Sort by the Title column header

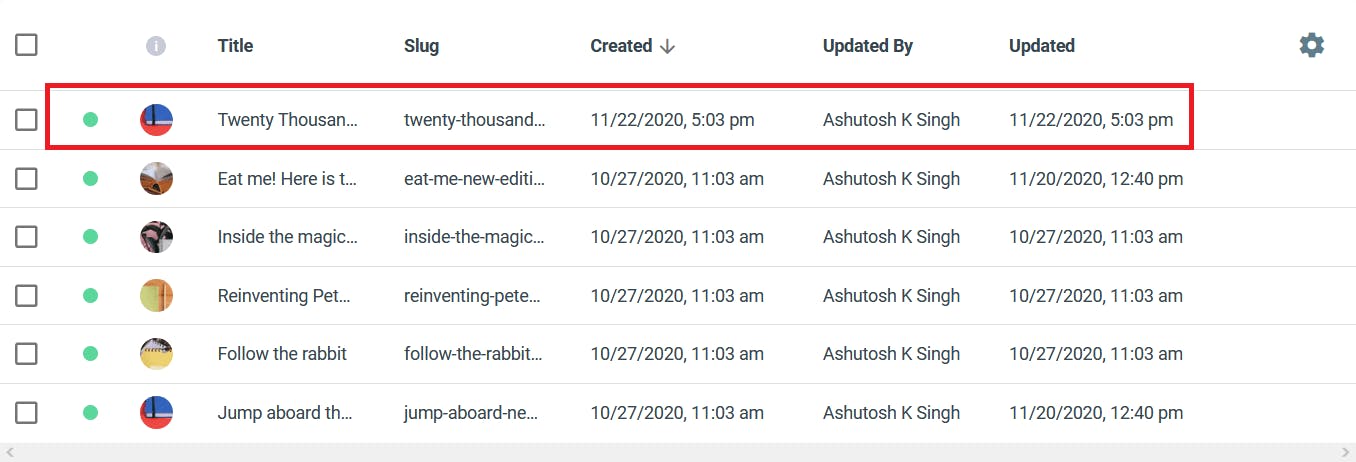tap(235, 46)
